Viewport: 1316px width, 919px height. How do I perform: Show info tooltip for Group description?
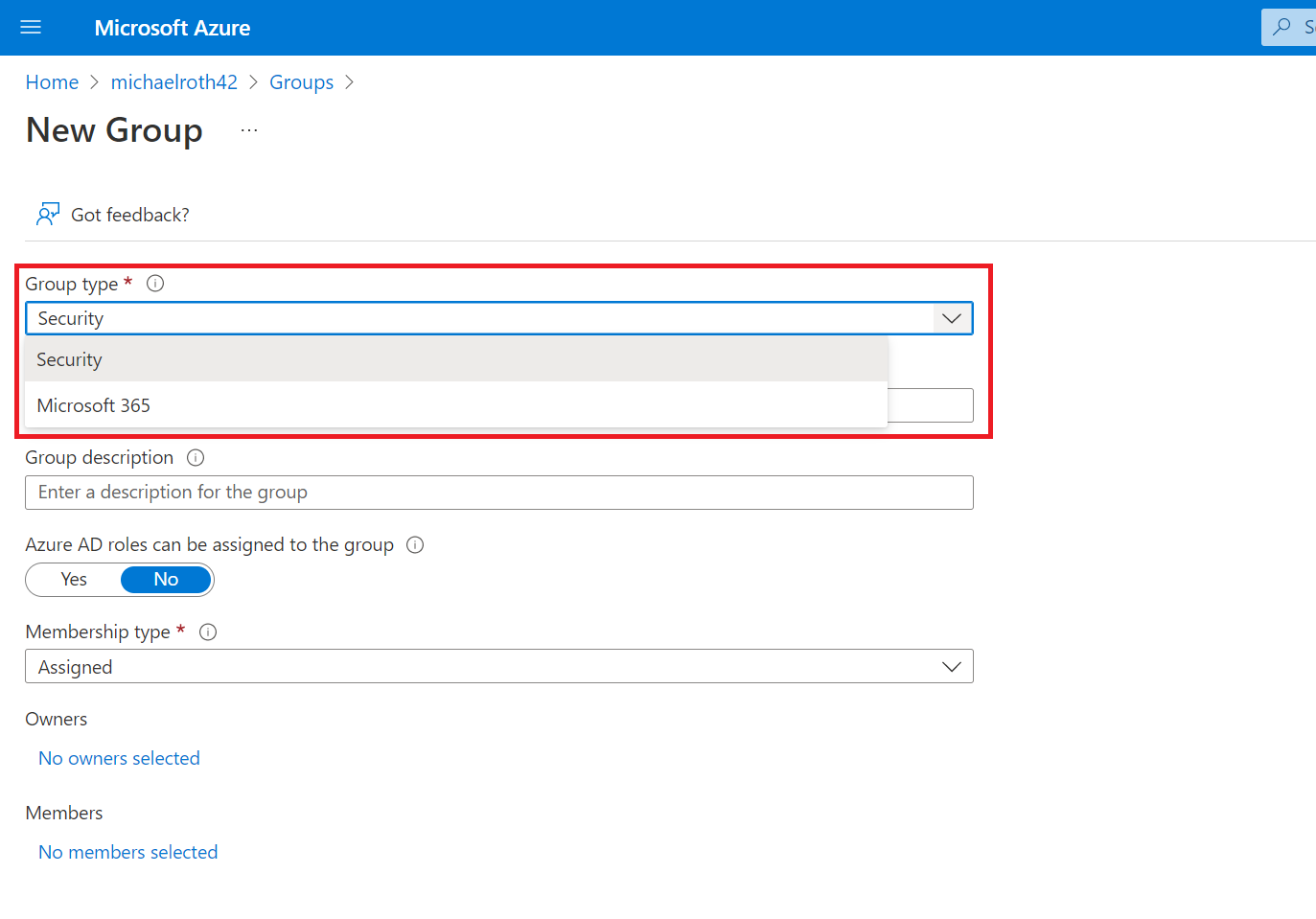[x=196, y=458]
